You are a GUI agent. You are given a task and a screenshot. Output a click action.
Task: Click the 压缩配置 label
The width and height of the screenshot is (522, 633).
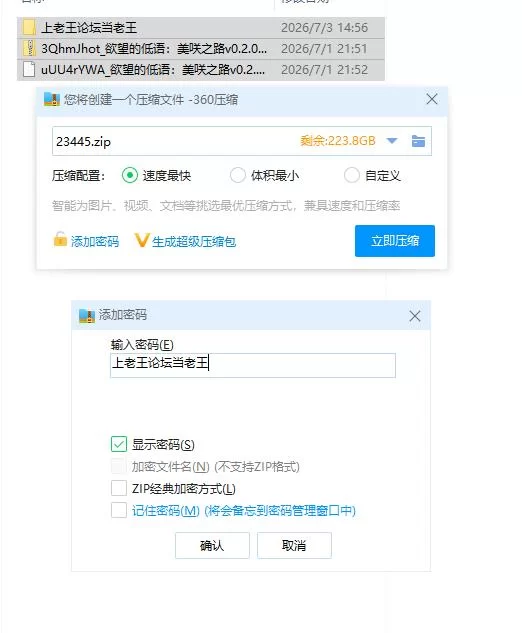[79, 176]
